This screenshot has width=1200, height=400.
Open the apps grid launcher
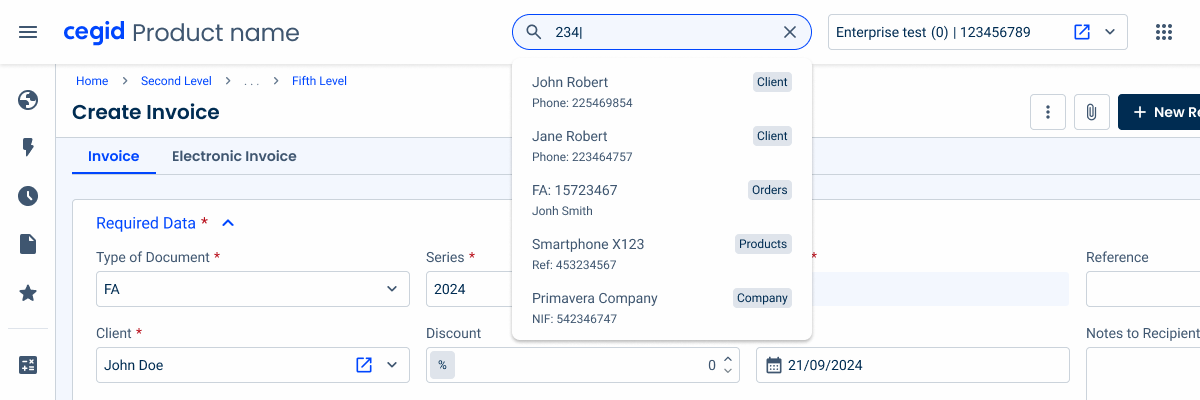[x=1163, y=32]
